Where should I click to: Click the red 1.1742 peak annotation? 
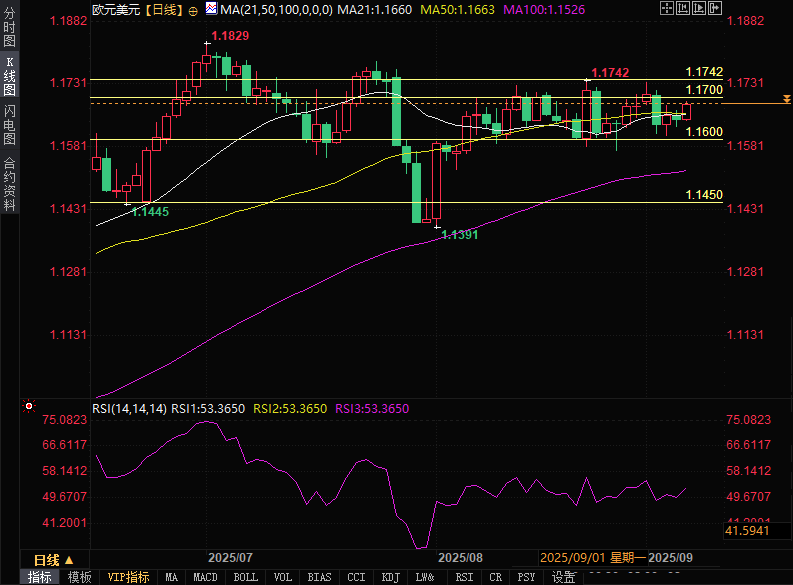coord(610,73)
